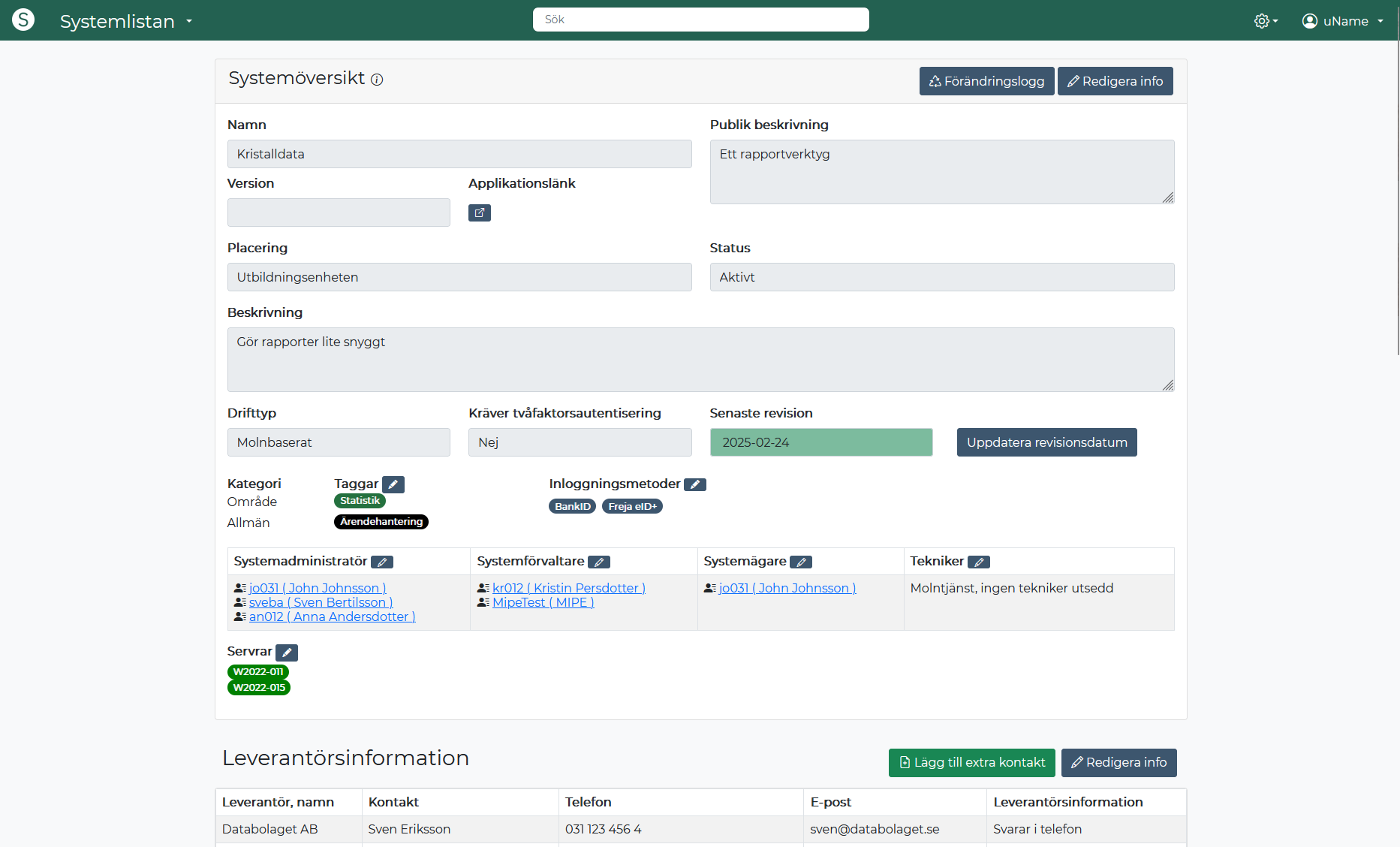Click server badge W2022-011
The height and width of the screenshot is (847, 1400).
point(258,672)
